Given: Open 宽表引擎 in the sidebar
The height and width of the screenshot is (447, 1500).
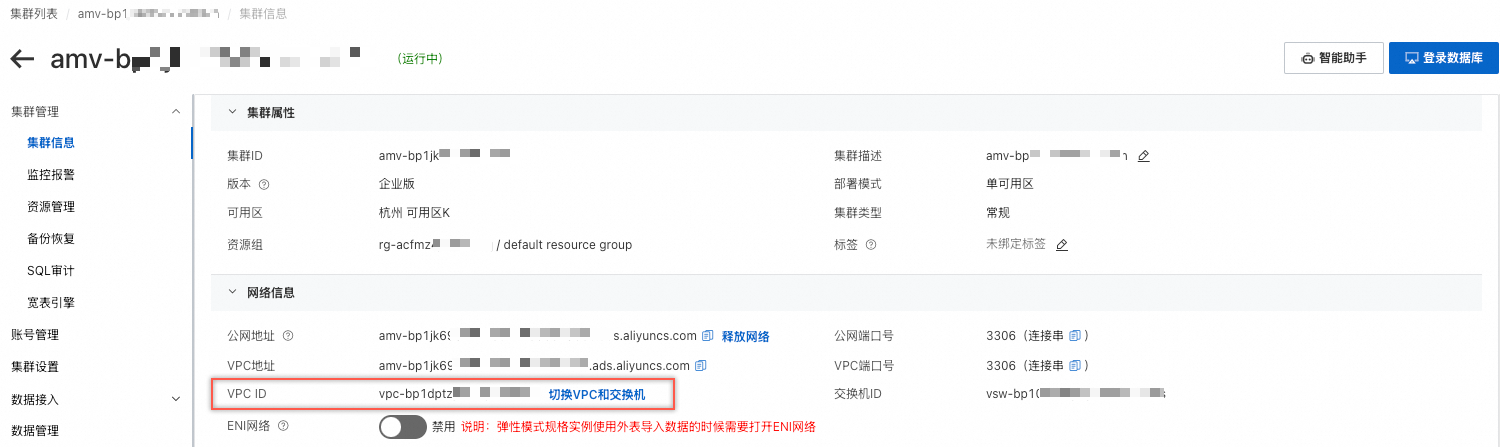Looking at the screenshot, I should [x=51, y=303].
